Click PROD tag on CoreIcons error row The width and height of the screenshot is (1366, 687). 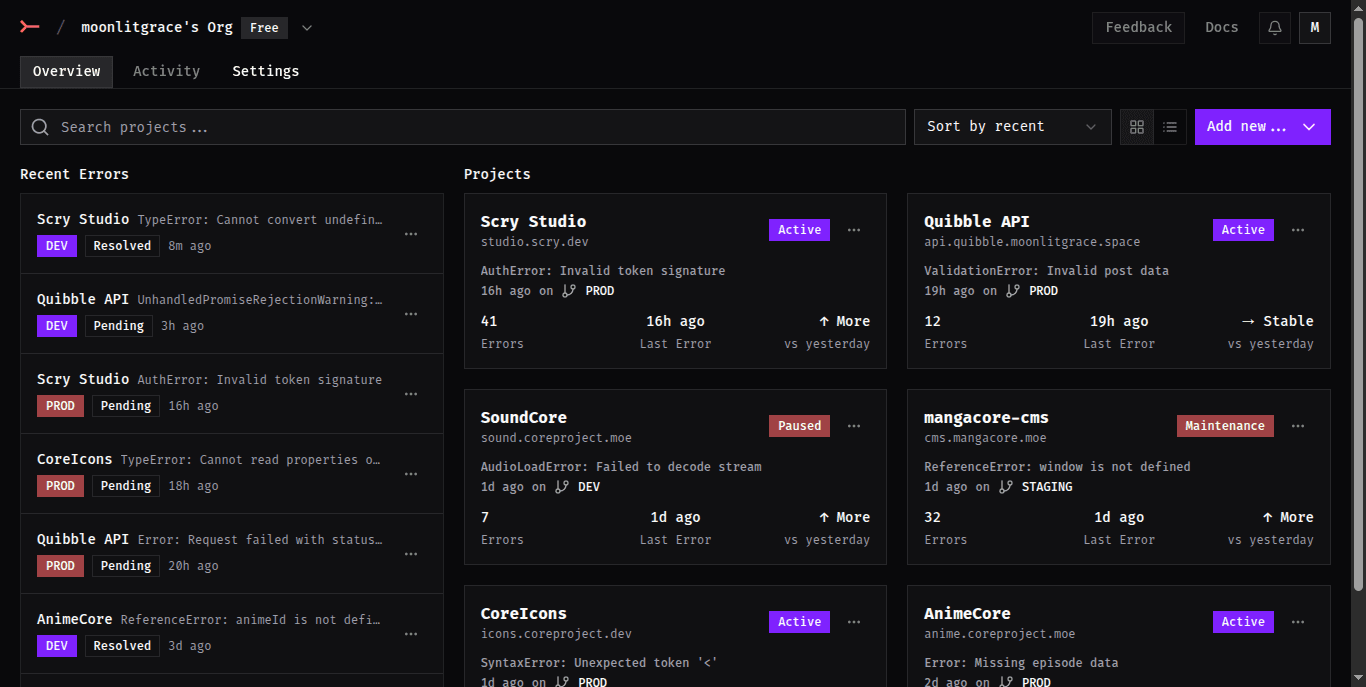60,486
